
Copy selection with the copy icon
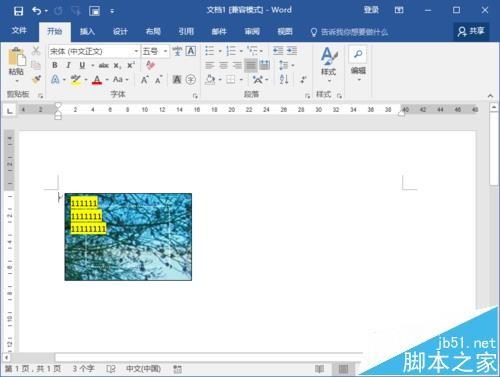click(x=36, y=65)
